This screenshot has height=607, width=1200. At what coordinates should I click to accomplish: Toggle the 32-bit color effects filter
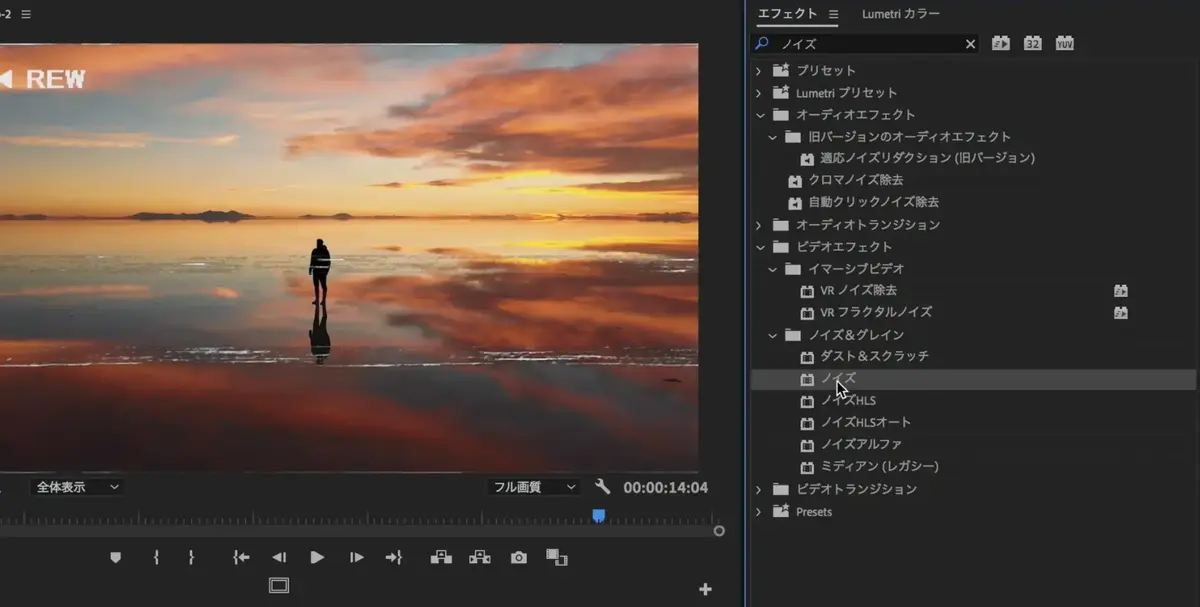(1032, 43)
